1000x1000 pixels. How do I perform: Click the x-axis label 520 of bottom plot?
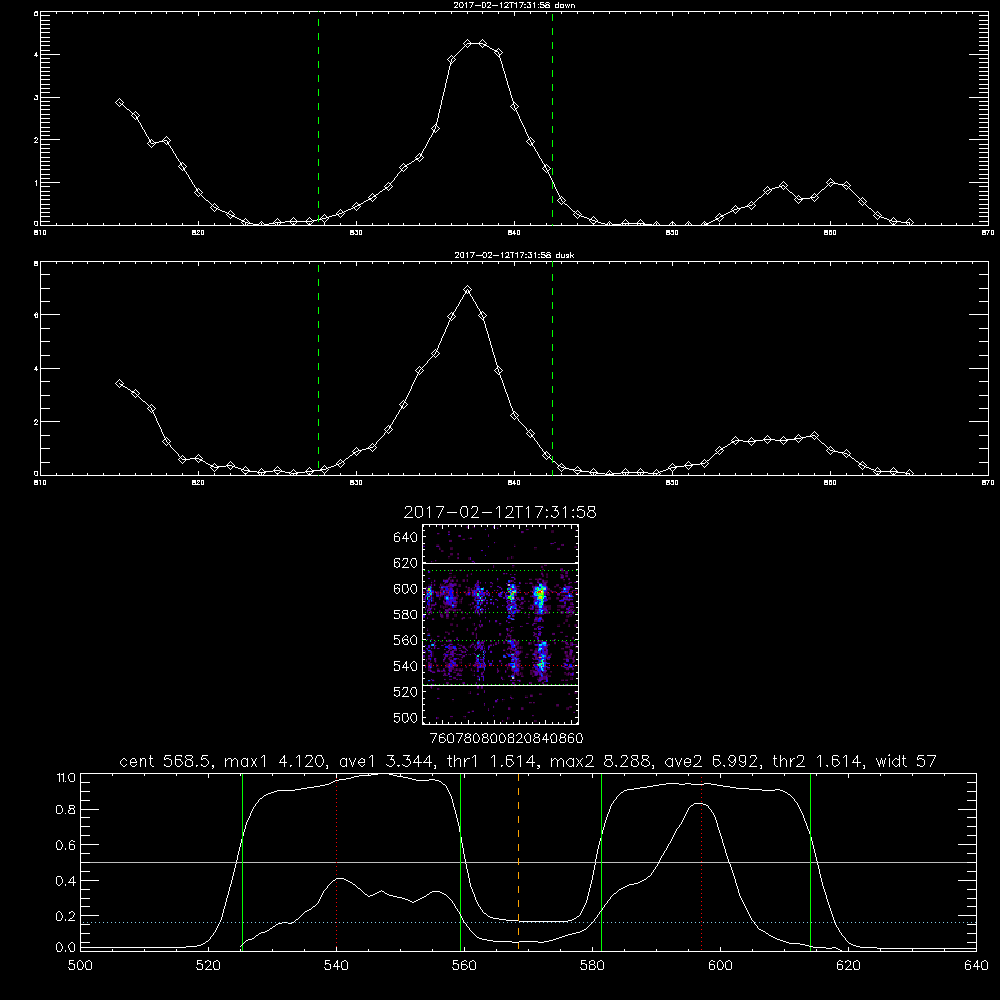[x=208, y=966]
